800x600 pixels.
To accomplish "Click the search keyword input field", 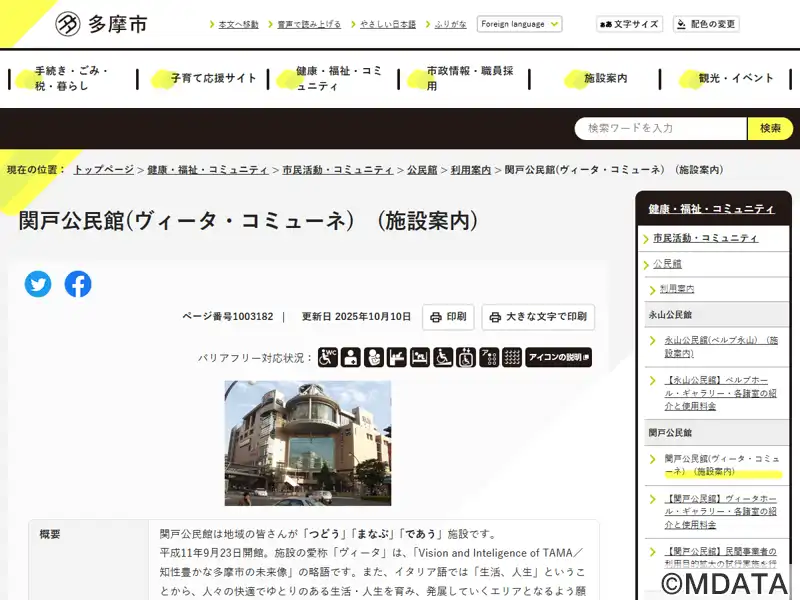I will click(x=660, y=128).
